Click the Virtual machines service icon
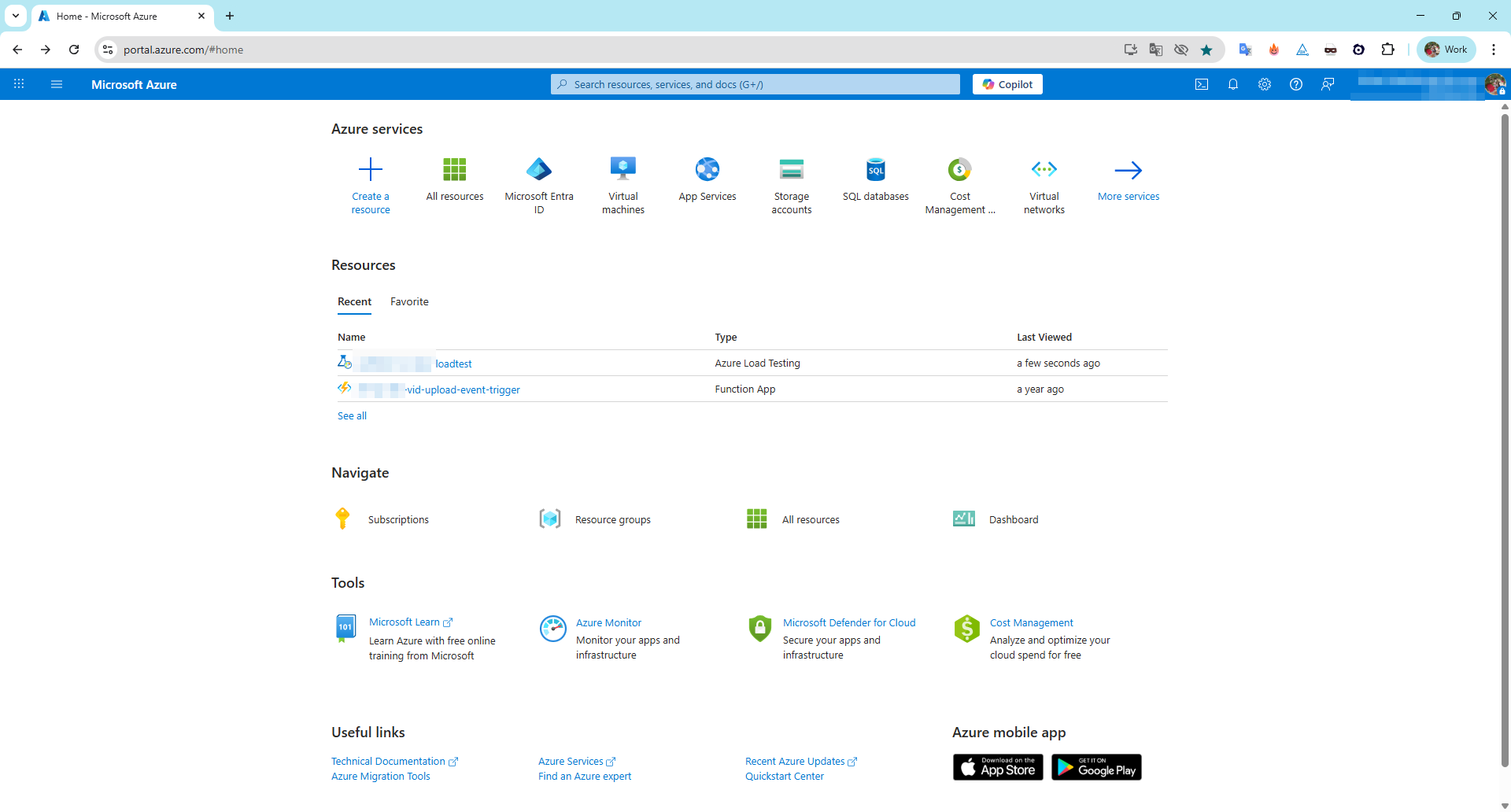Viewport: 1511px width, 812px height. pyautogui.click(x=623, y=169)
